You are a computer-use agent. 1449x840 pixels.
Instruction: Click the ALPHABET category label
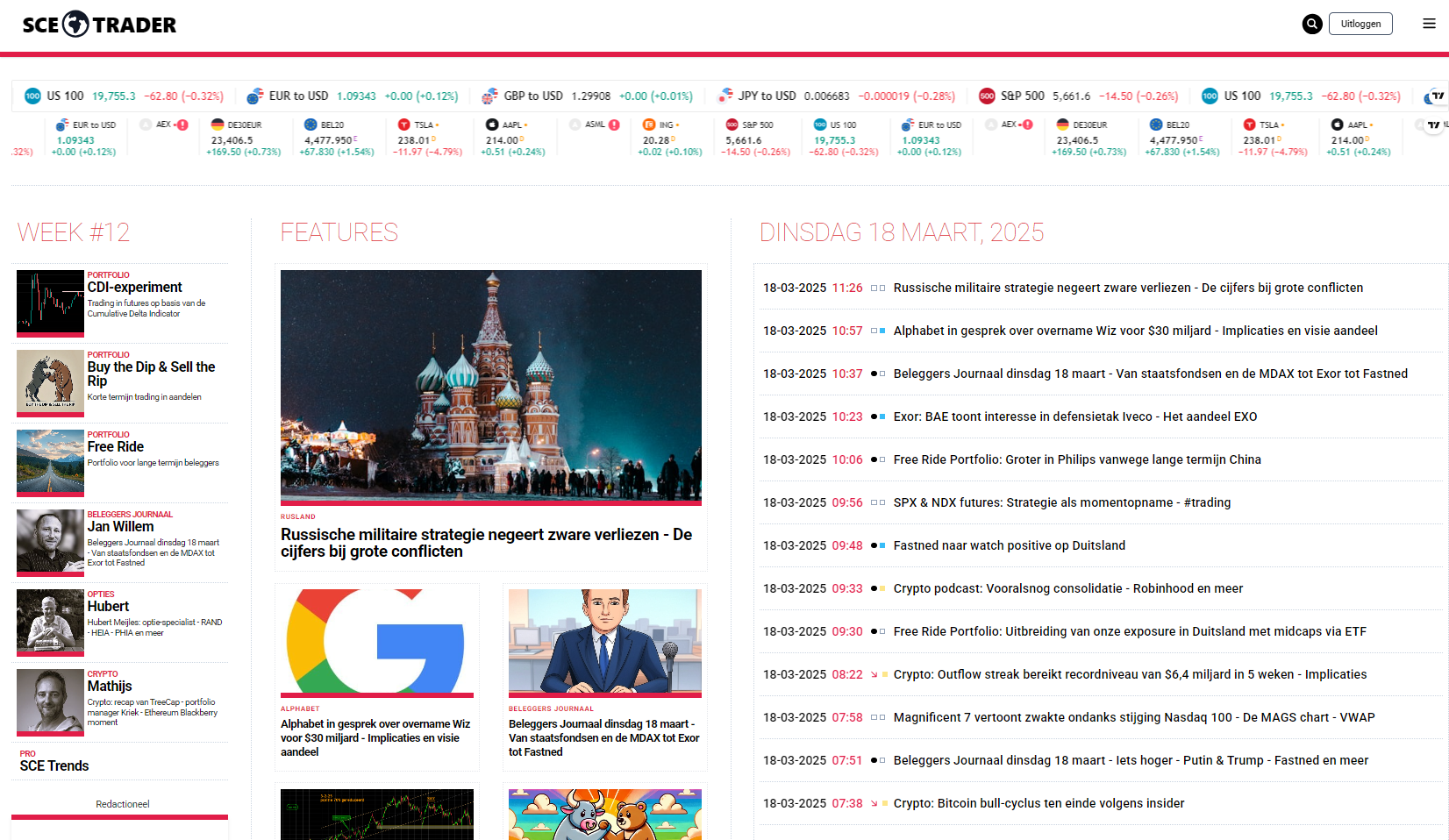(300, 709)
